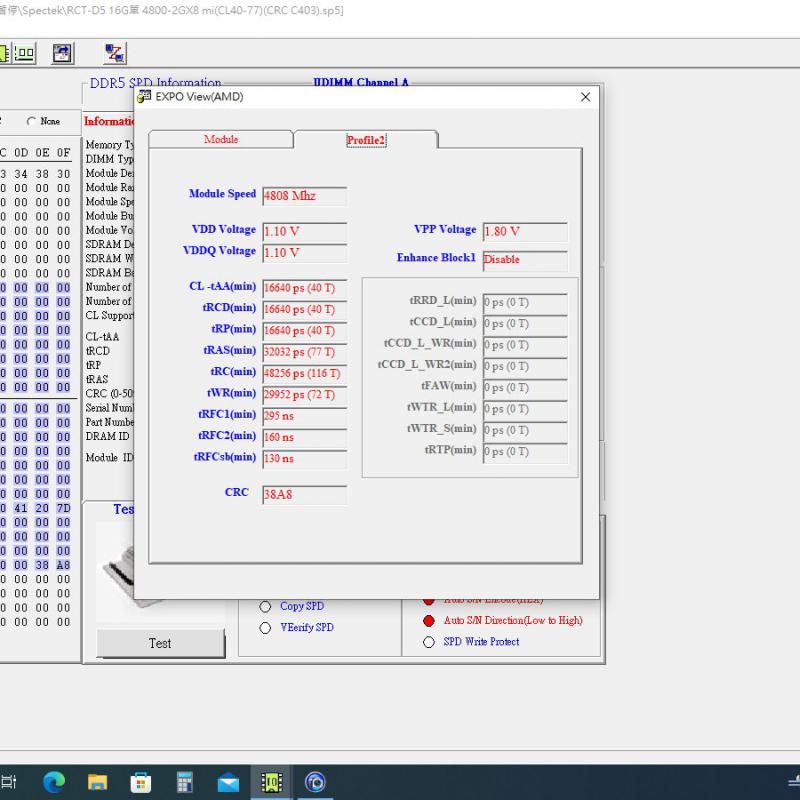Screen dimensions: 800x800
Task: Click the tRFC2(min) 160 ns field
Action: 305,438
